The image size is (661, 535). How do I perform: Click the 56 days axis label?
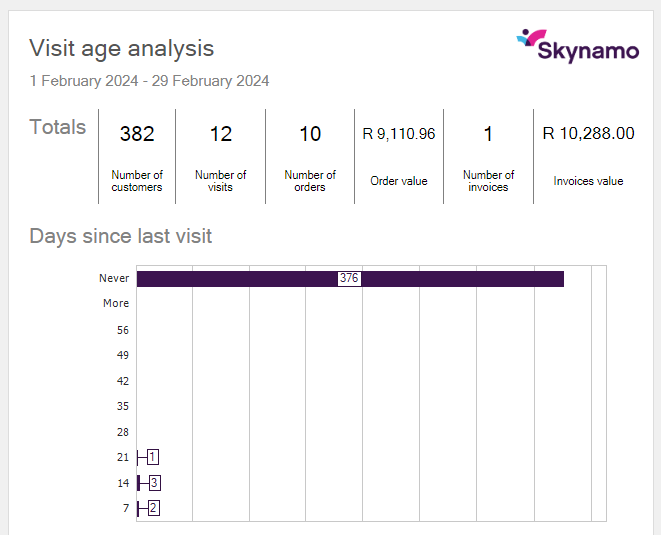point(122,329)
